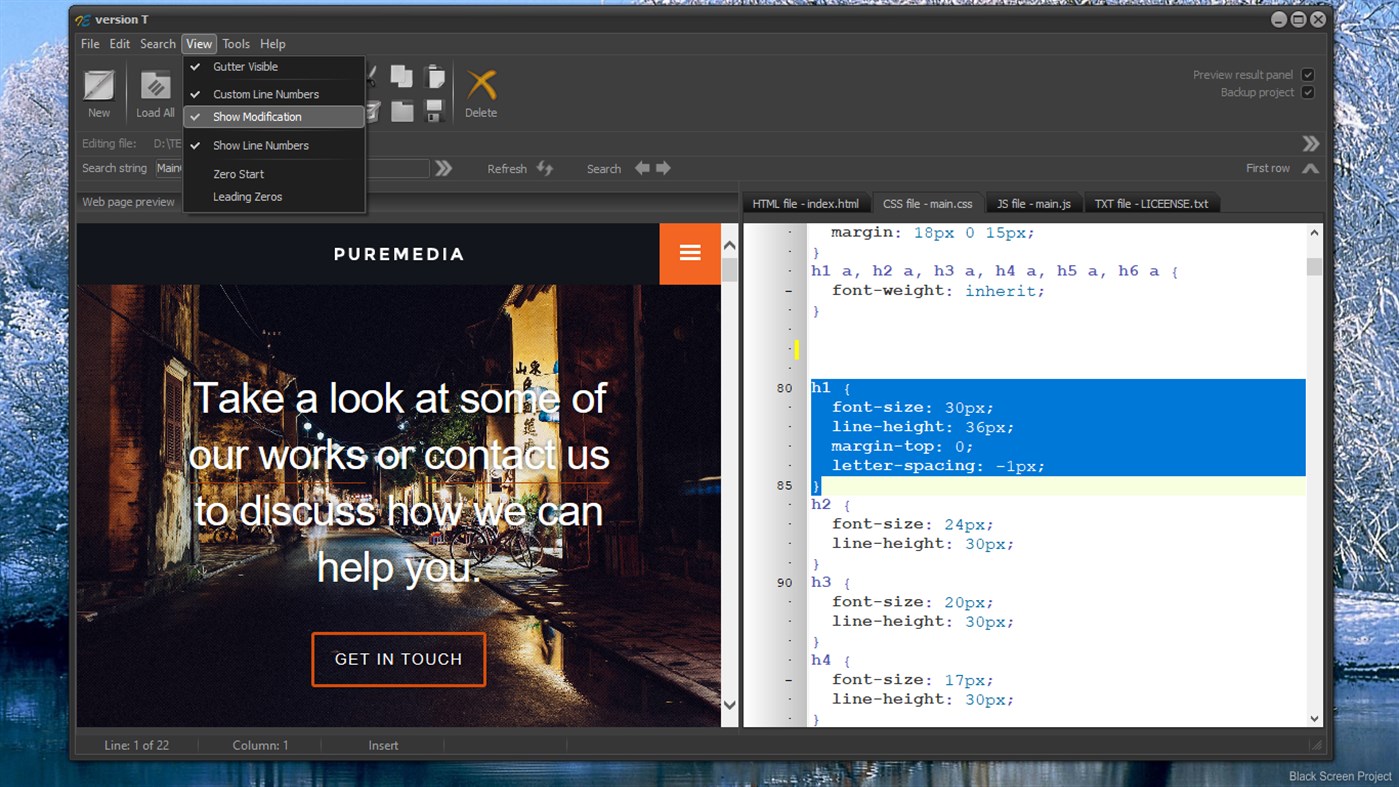The width and height of the screenshot is (1399, 787).
Task: Click the Load All folder icon
Action: pyautogui.click(x=155, y=86)
